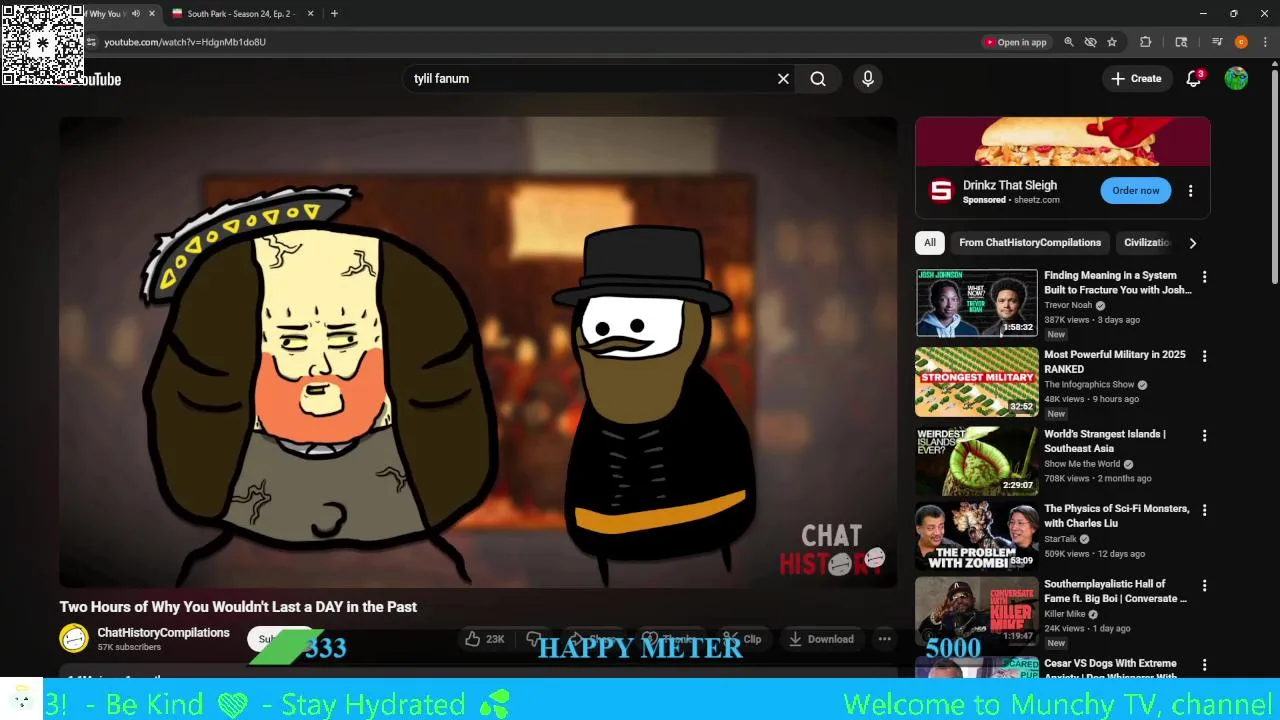Viewport: 1280px width, 720px height.
Task: Visit Trevor Noah channel name
Action: [x=1068, y=305]
